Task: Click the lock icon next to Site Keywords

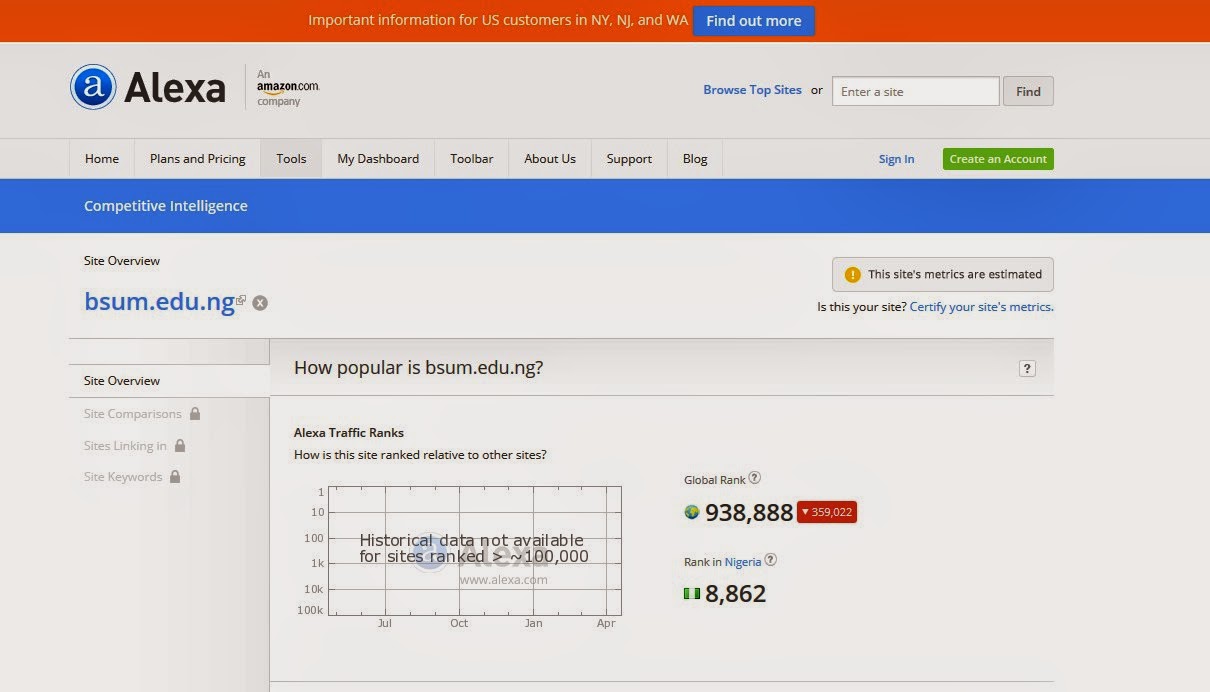Action: 175,476
